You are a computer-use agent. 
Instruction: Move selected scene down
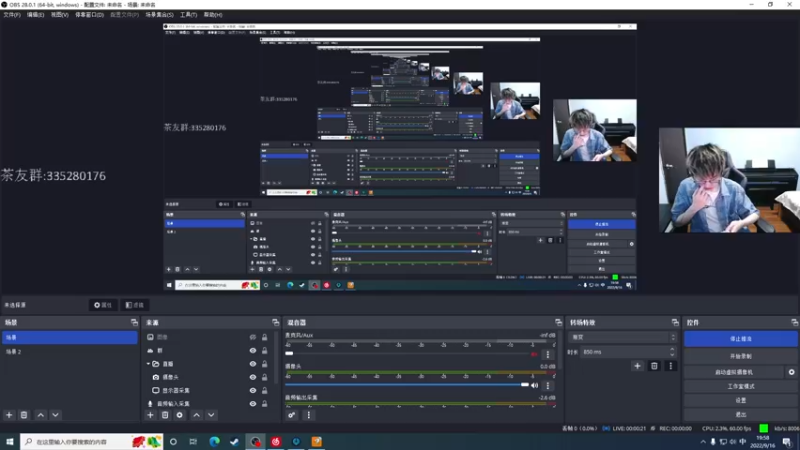click(55, 415)
